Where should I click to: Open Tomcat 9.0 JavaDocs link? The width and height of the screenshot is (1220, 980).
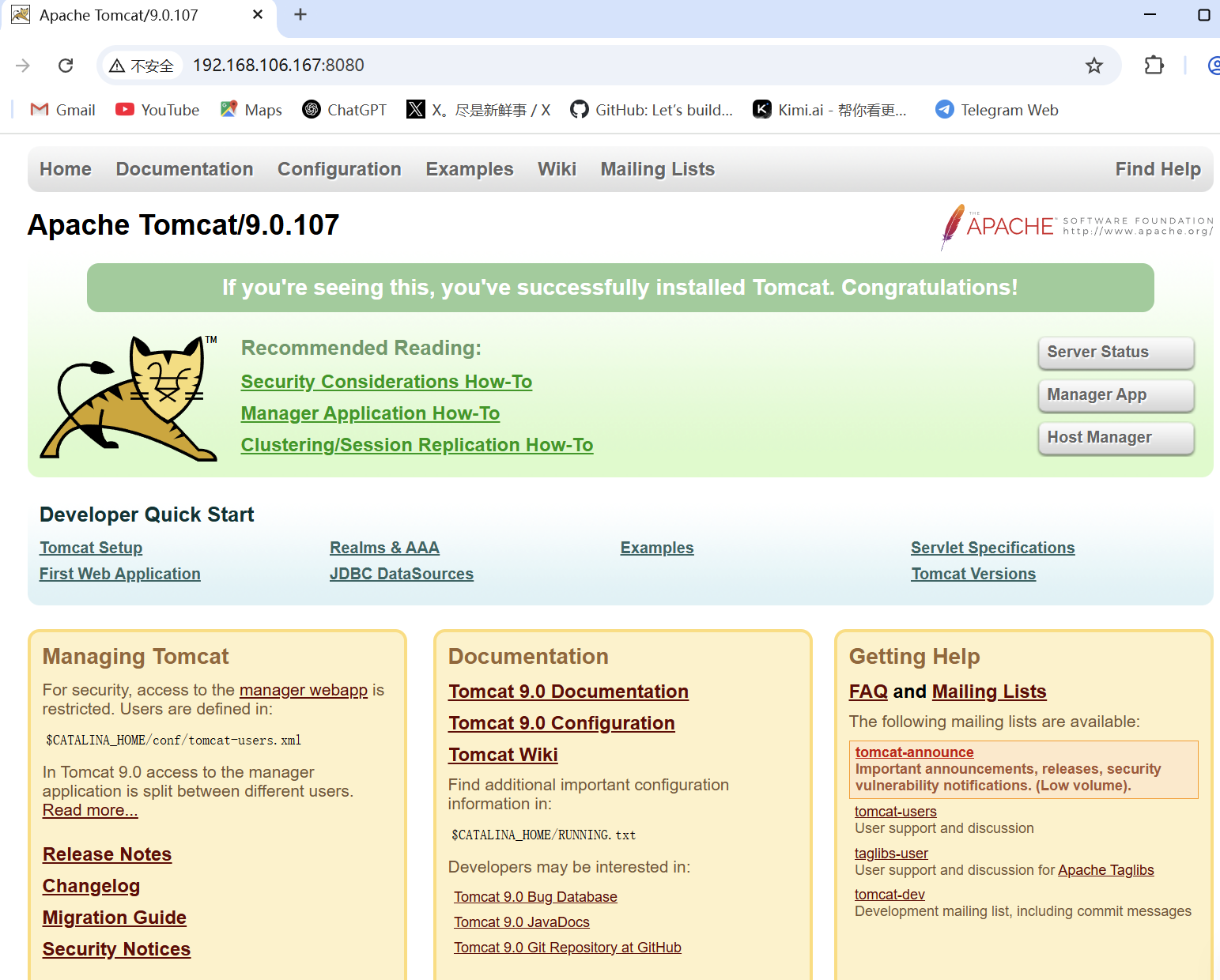(521, 922)
